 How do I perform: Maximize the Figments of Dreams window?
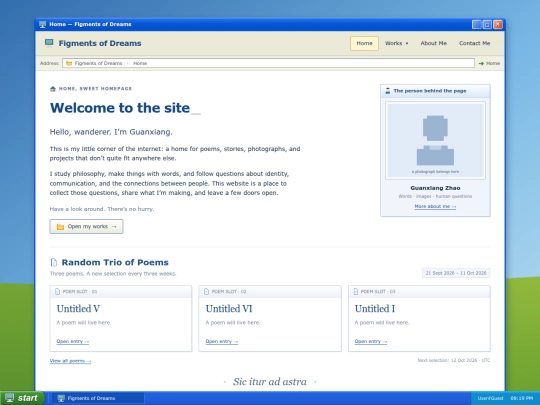[x=487, y=24]
